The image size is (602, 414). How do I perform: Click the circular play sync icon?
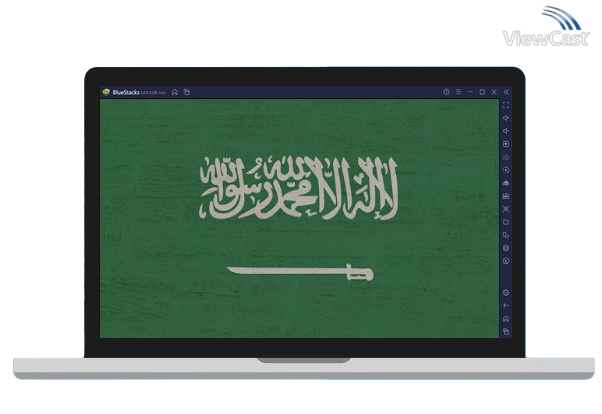(506, 170)
